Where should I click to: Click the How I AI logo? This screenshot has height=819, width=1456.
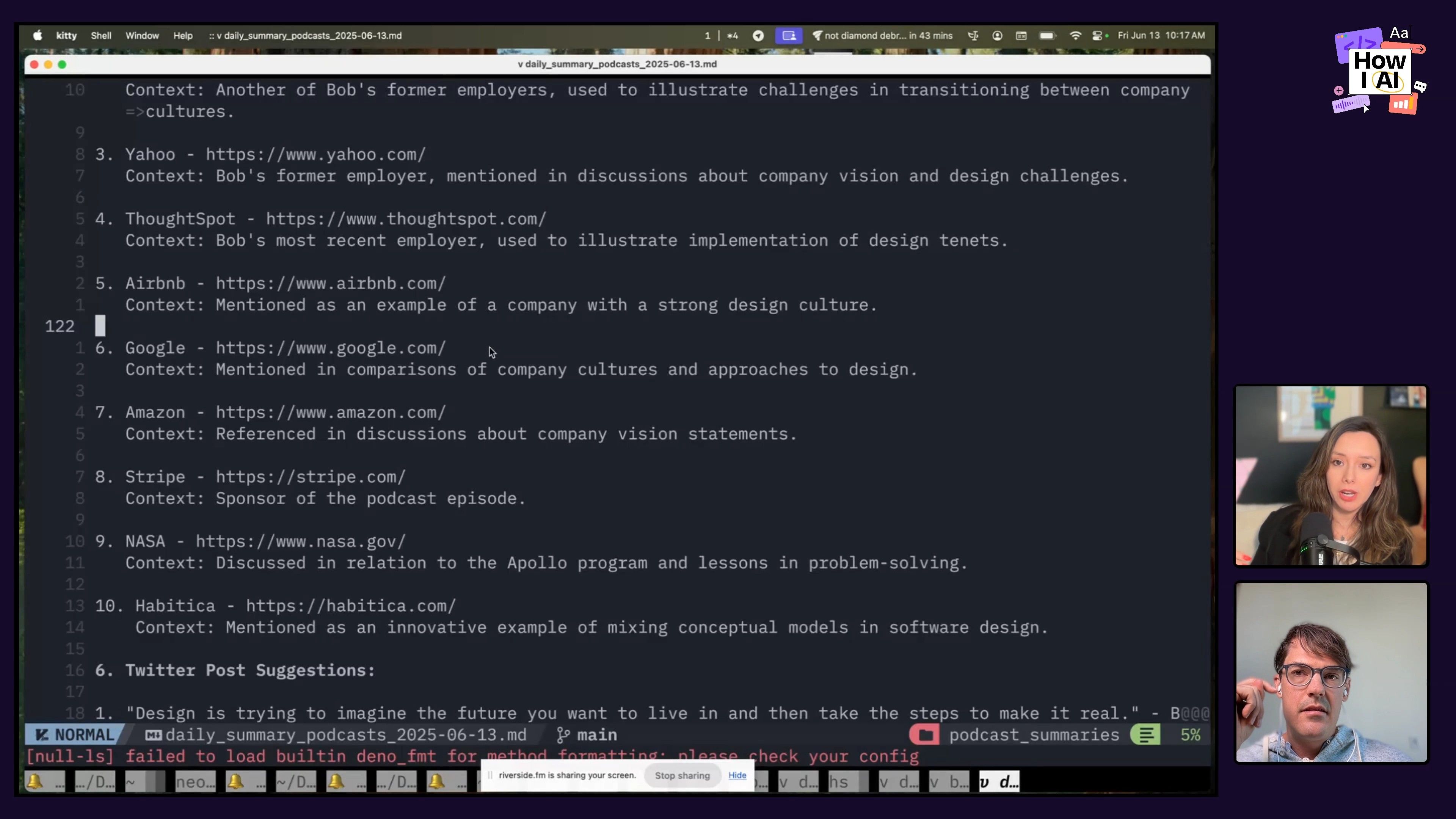(x=1380, y=71)
